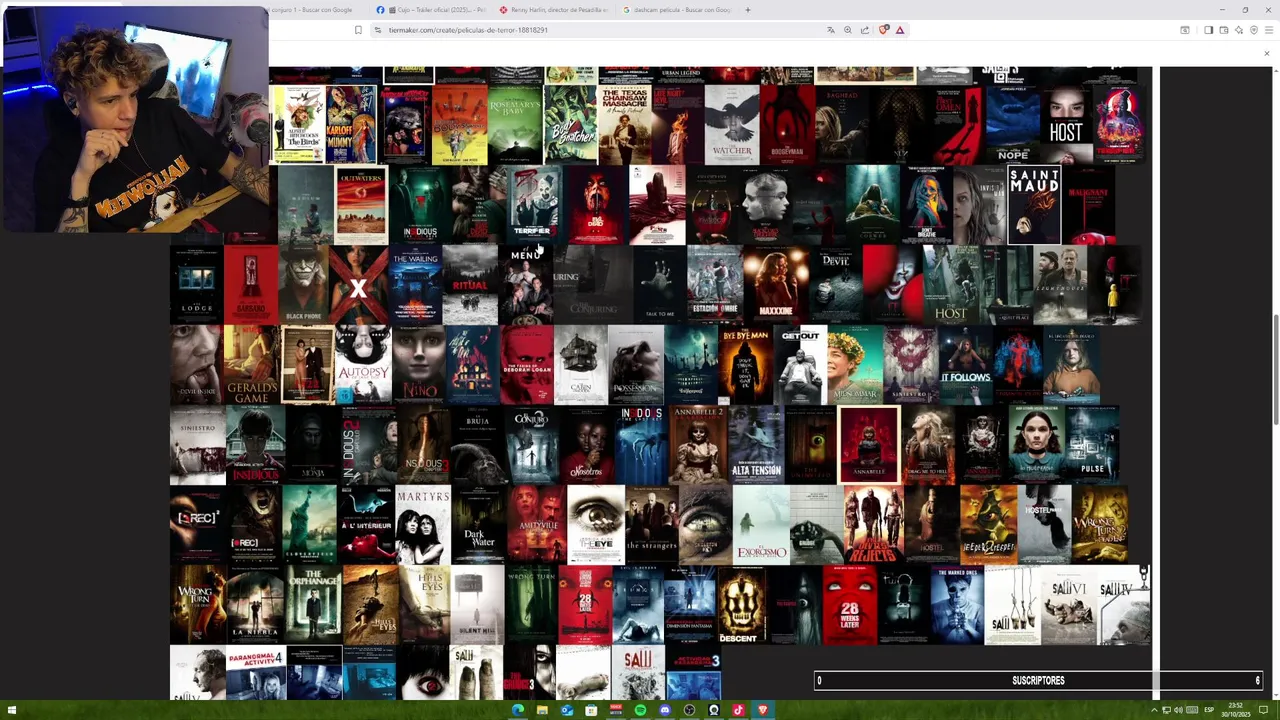Select the Autopsy poster
1280x720 pixels.
click(362, 365)
